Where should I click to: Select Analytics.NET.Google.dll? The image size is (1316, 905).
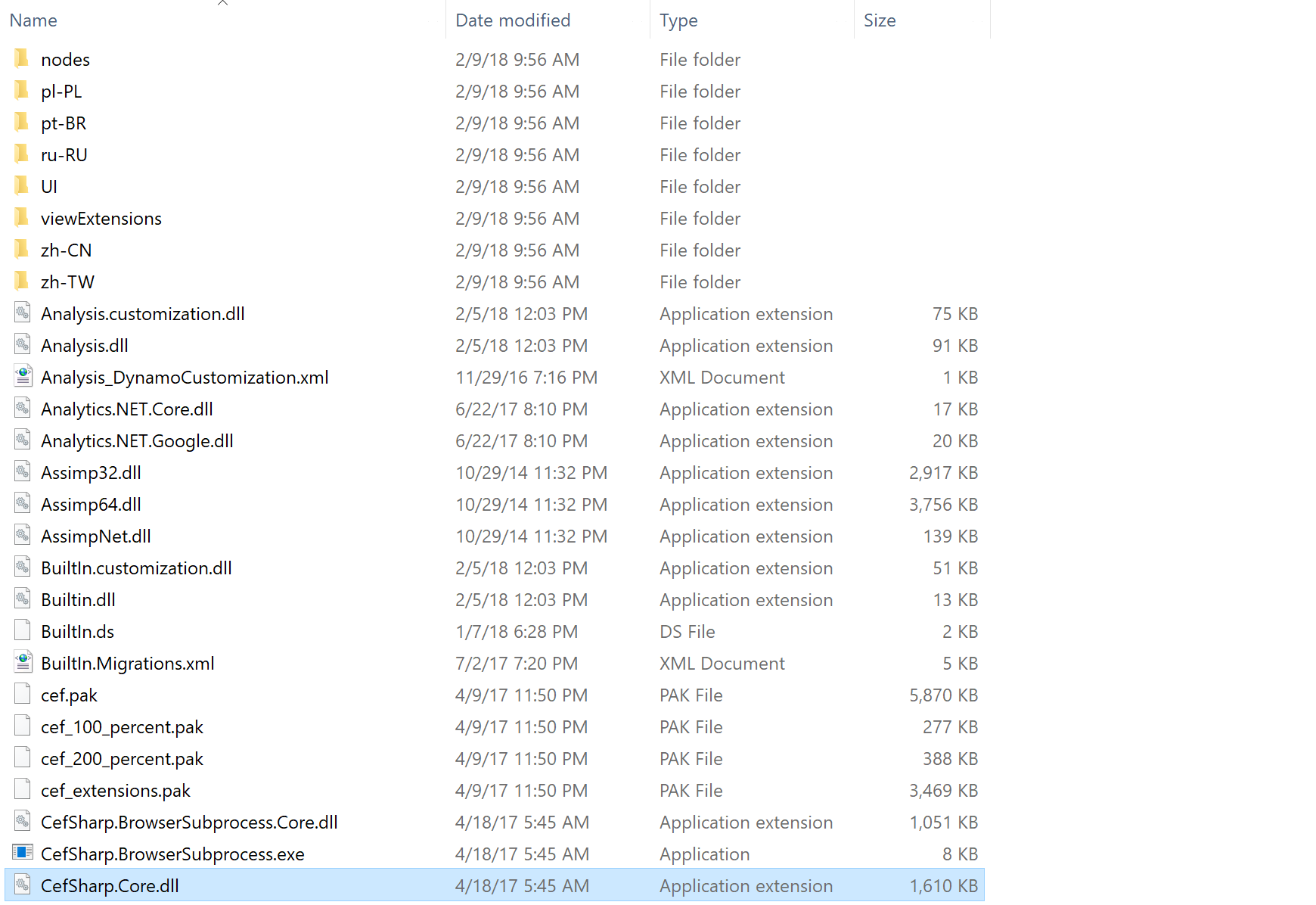[x=137, y=440]
